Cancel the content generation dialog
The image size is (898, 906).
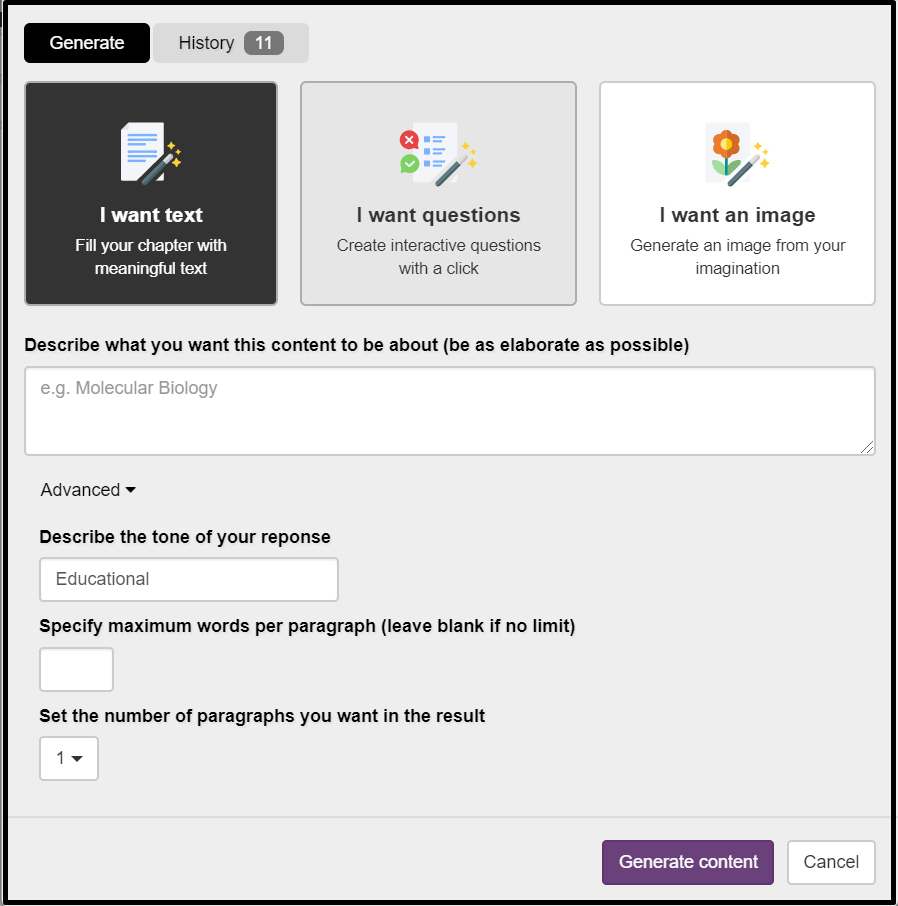coord(831,862)
